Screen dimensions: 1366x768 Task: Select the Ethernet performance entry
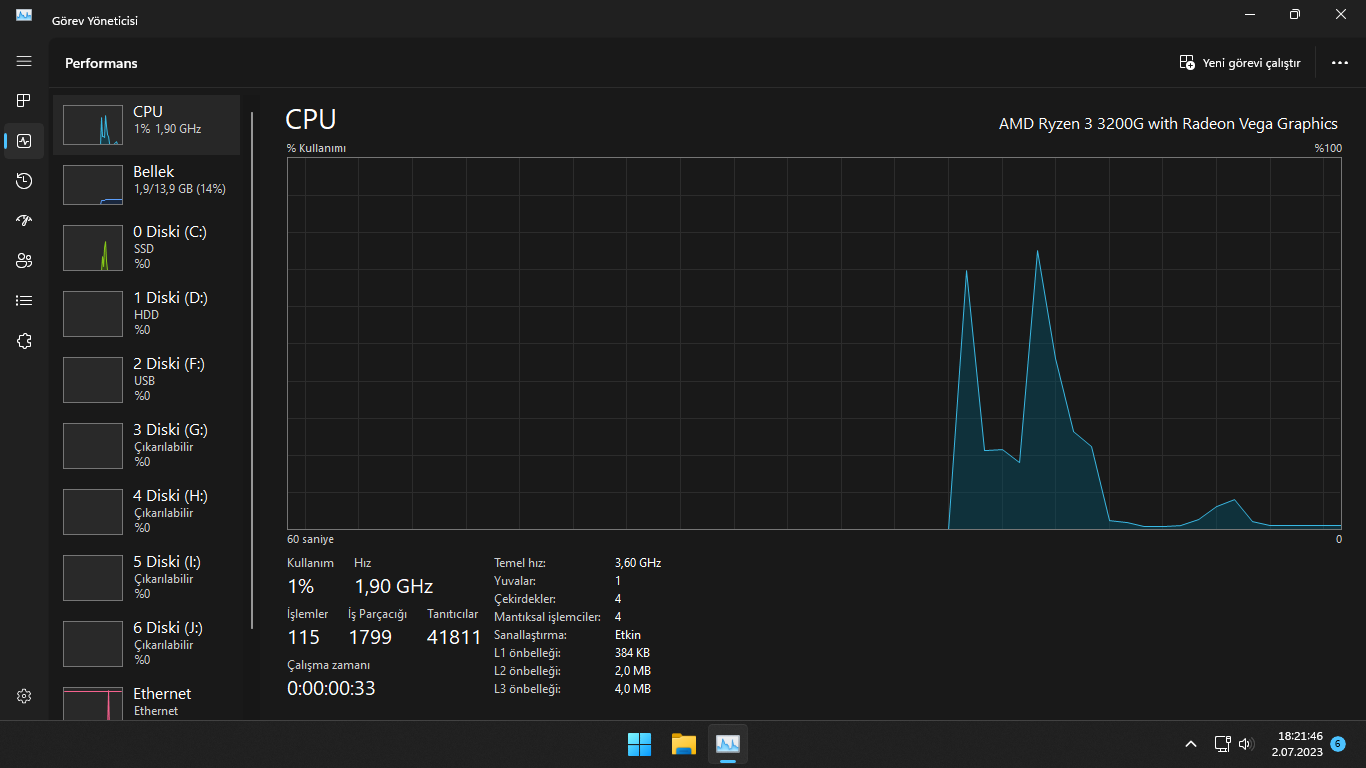pos(146,701)
